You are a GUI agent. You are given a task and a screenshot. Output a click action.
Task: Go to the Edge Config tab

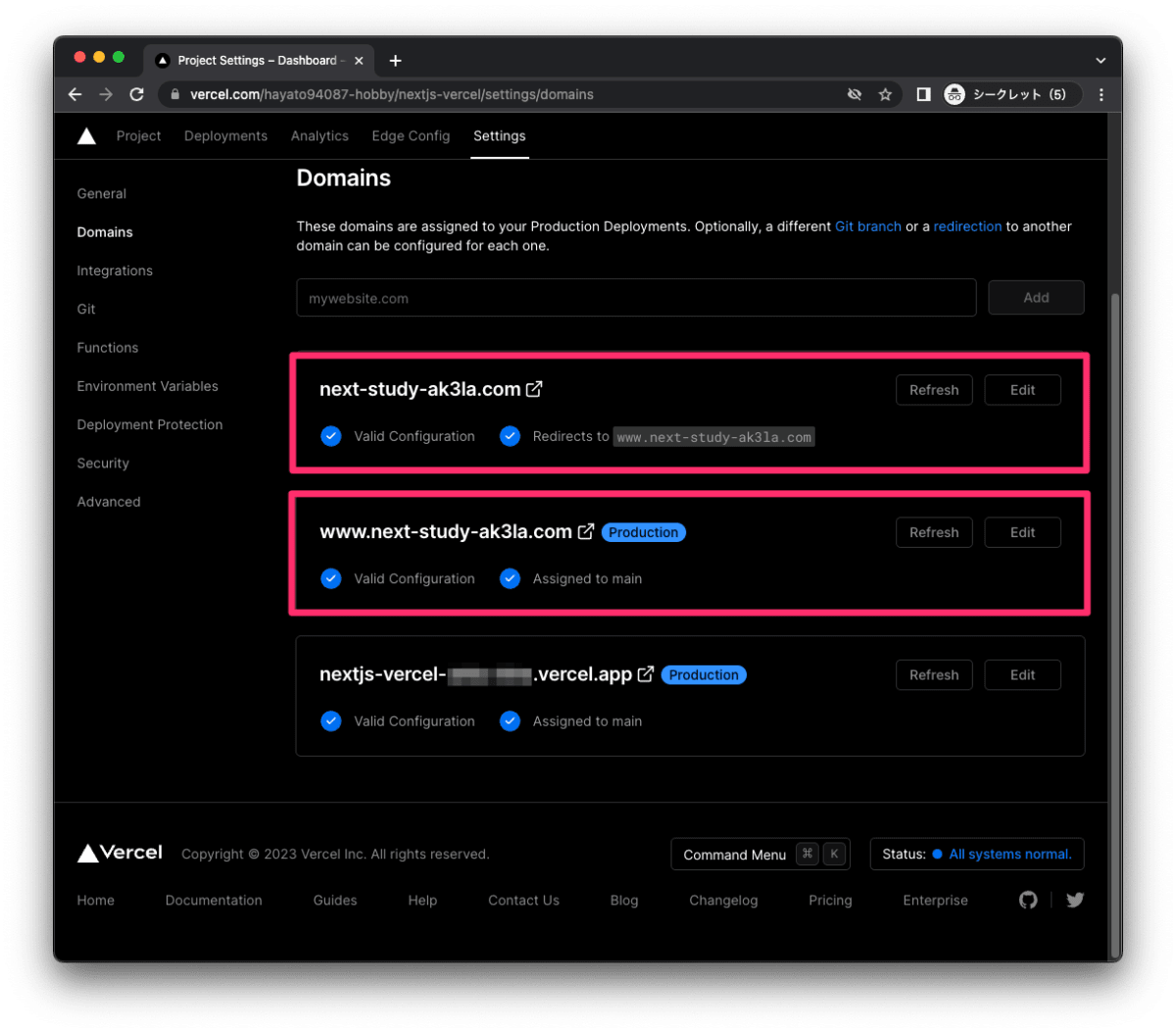[411, 136]
